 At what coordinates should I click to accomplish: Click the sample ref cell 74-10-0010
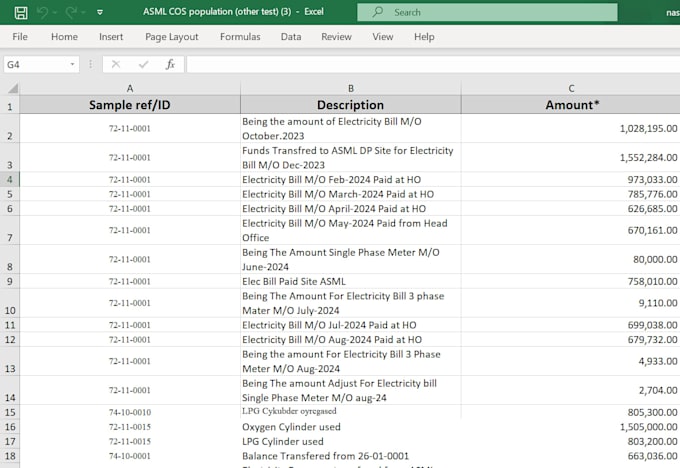point(130,412)
